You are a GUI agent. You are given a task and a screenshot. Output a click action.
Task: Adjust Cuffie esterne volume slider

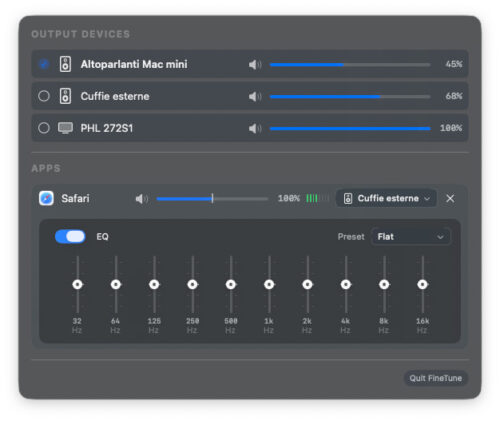pos(350,96)
